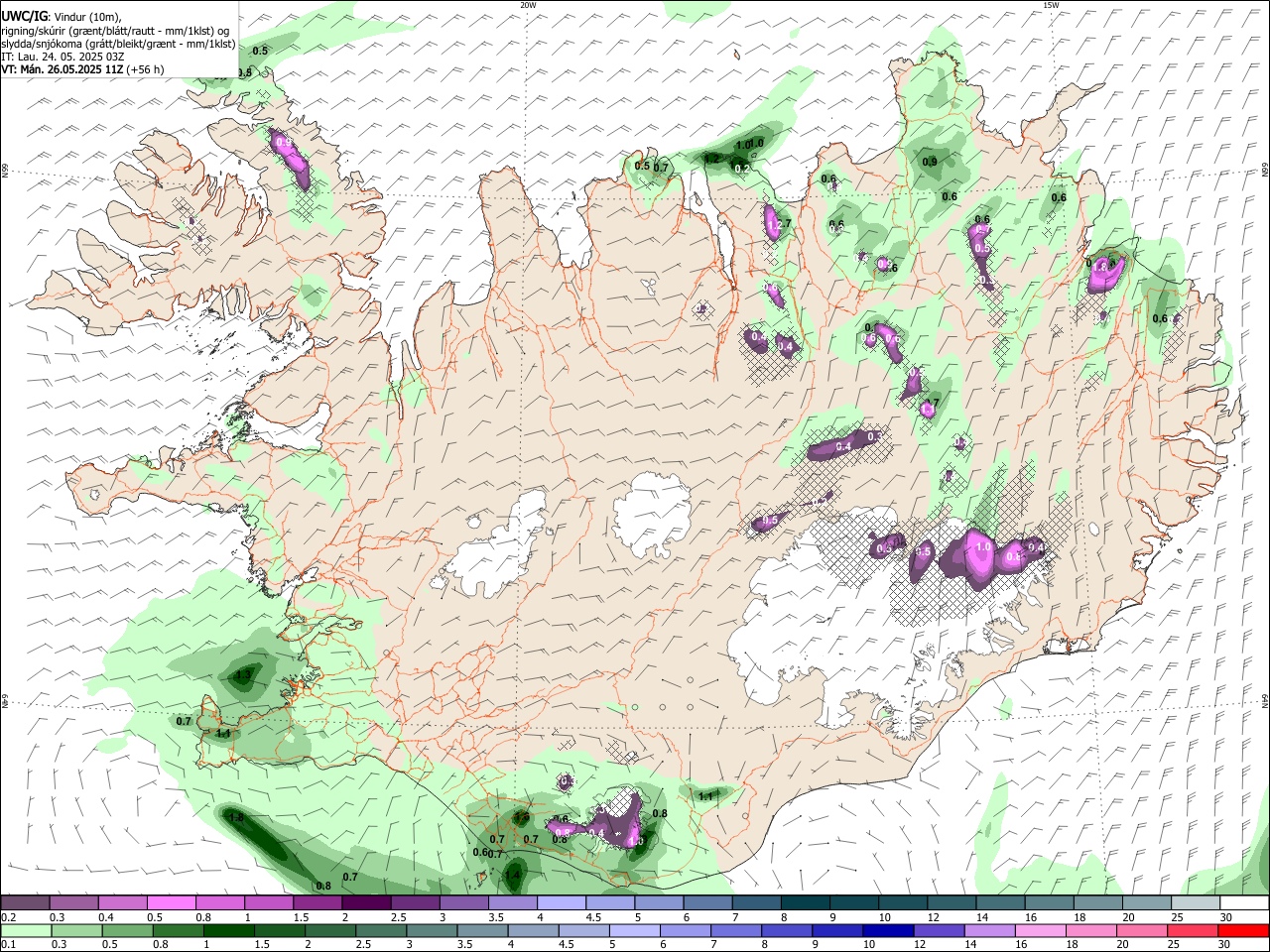Select the 4–4.5 light lavender swatch in the top legend row
This screenshot has width=1270, height=952.
pyautogui.click(x=561, y=903)
